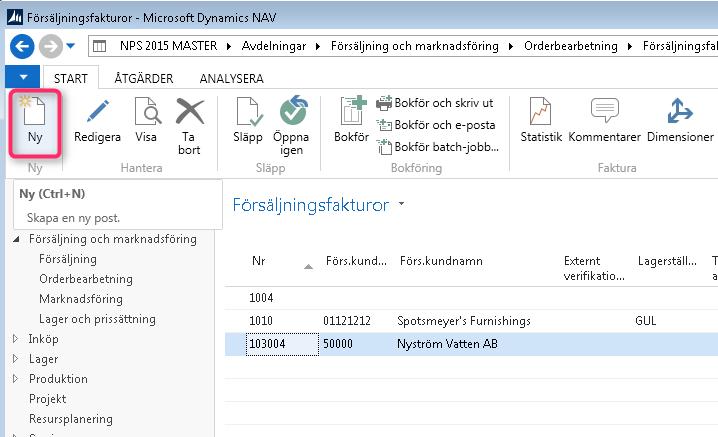
Task: Click the address bar table icon
Action: pos(99,46)
